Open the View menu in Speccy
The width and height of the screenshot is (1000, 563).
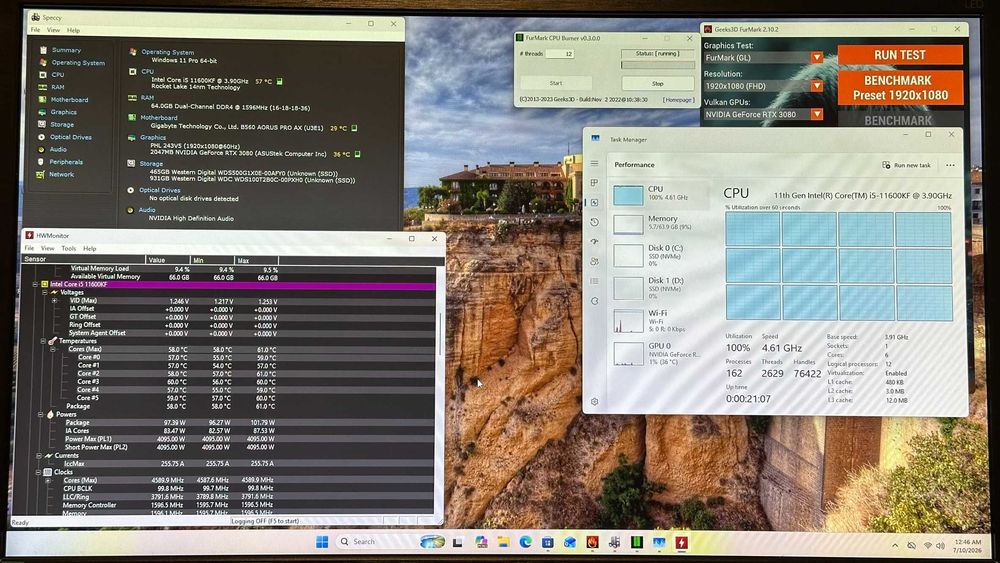54,30
